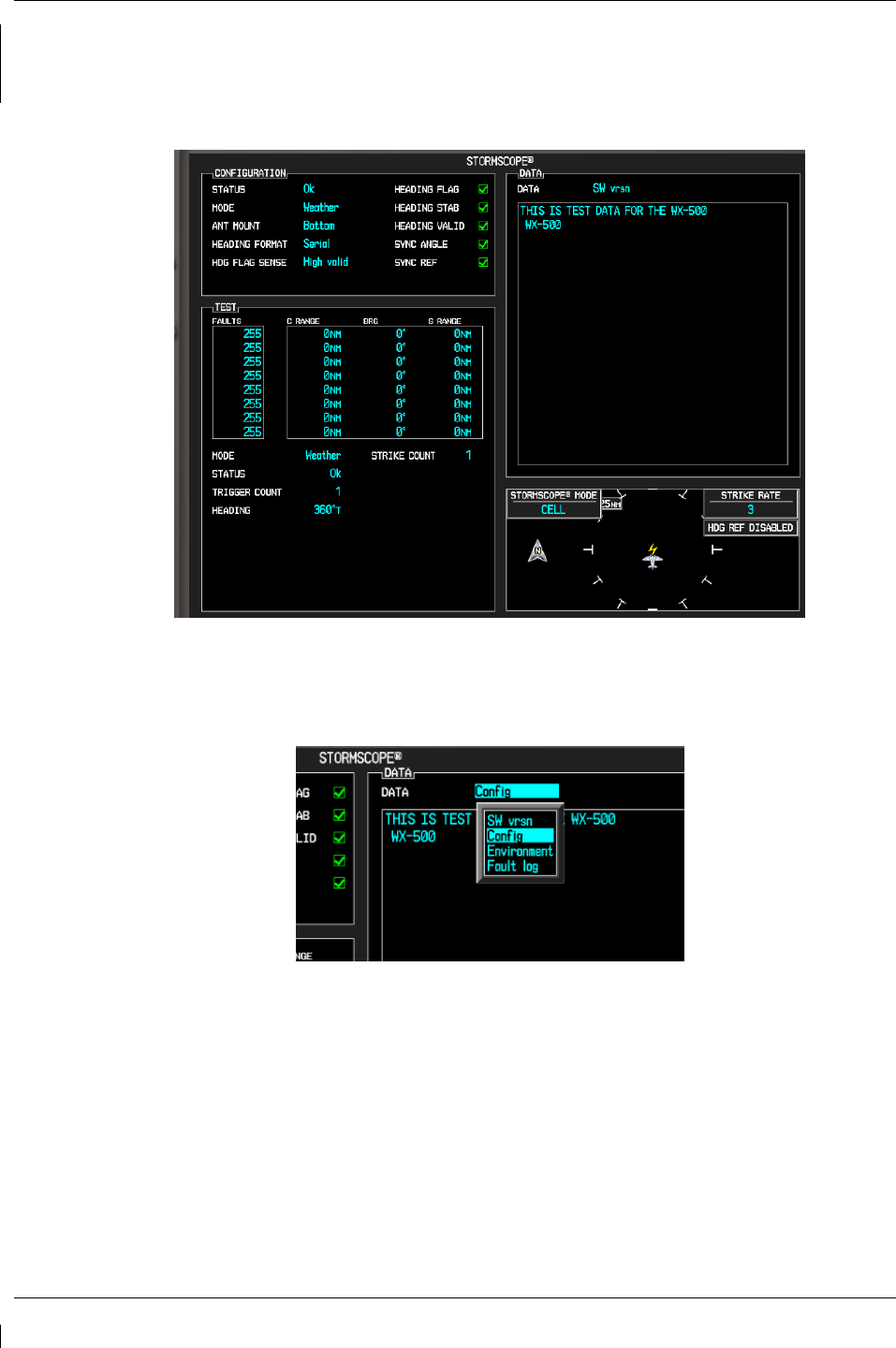The height and width of the screenshot is (1348, 896).
Task: Toggle checkbox beside 'AG' in lower screenshot
Action: pyautogui.click(x=340, y=793)
